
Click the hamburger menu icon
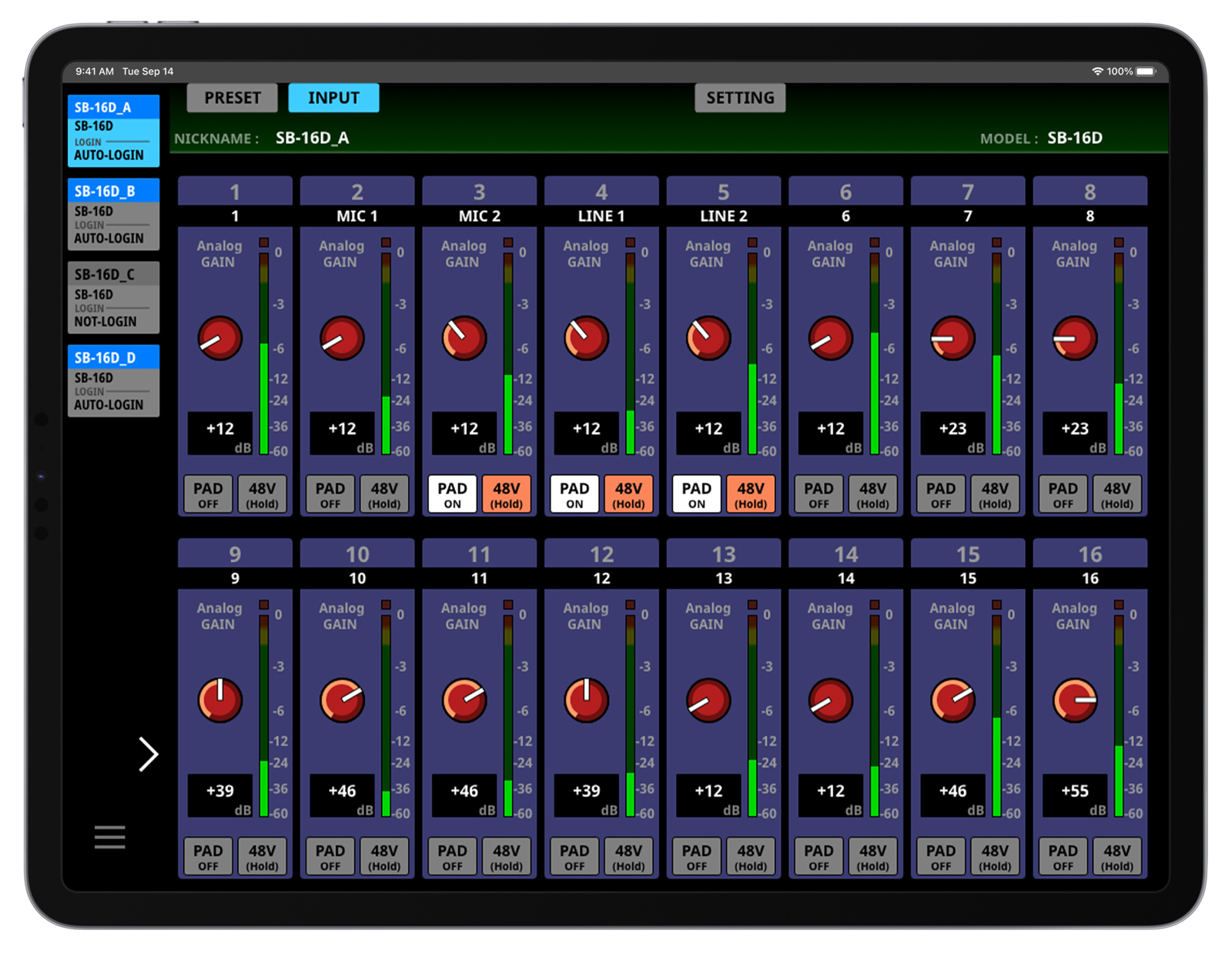pos(109,837)
